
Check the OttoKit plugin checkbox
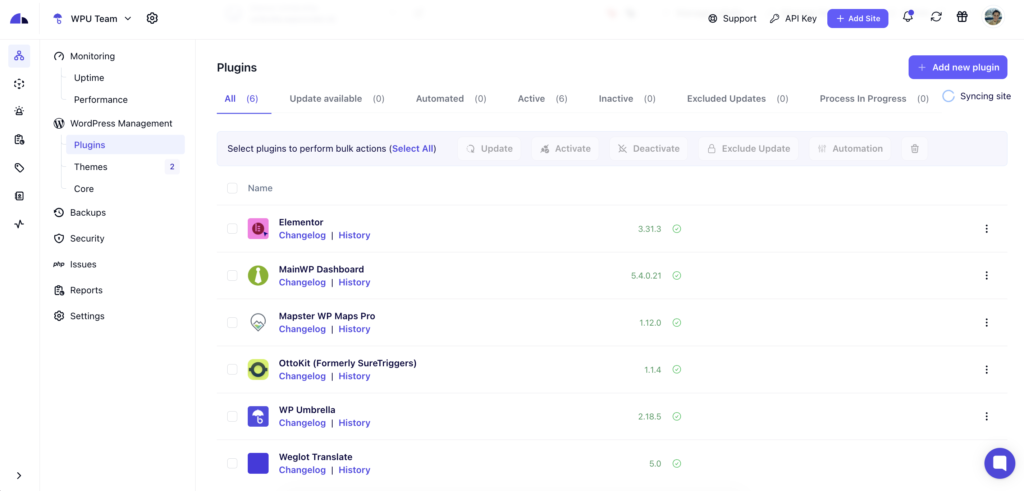tap(232, 370)
